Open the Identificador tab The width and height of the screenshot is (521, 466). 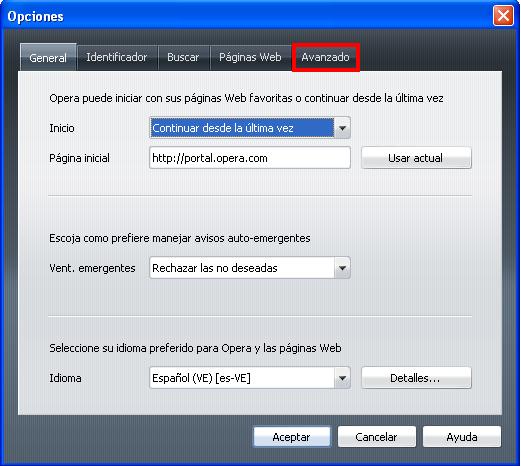click(117, 57)
